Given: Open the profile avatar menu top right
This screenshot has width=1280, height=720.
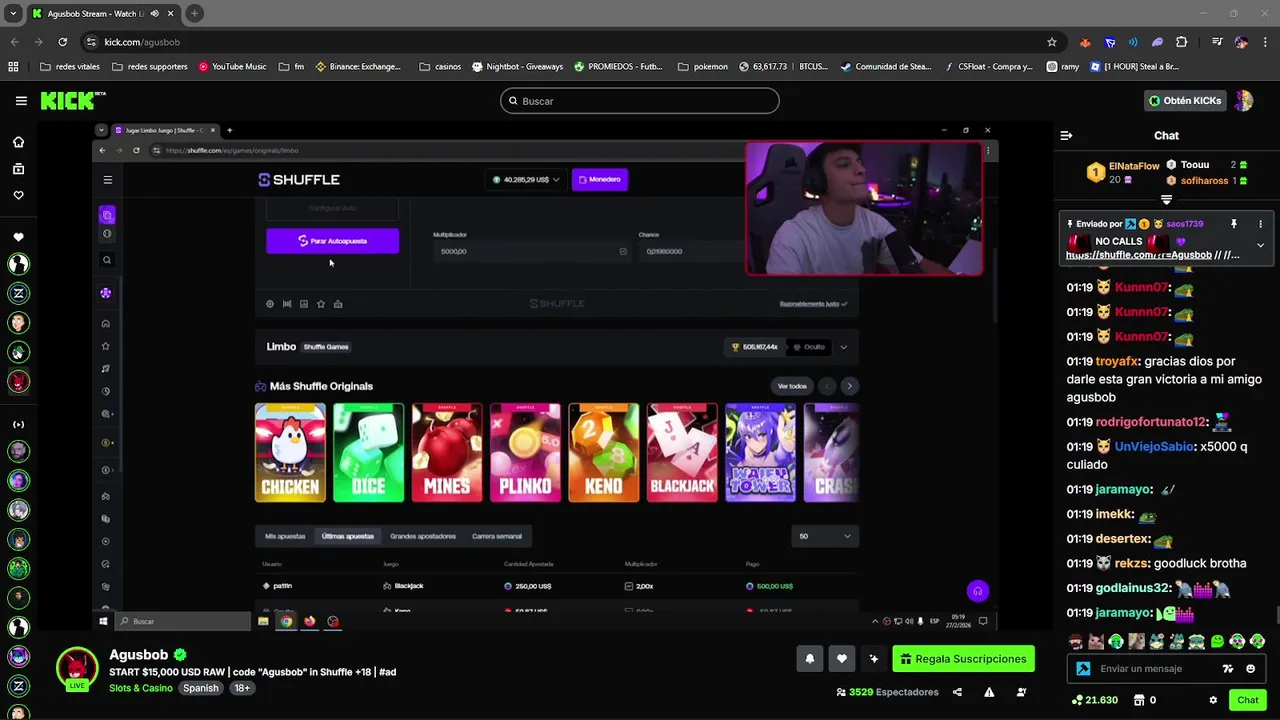Looking at the screenshot, I should coord(1243,101).
